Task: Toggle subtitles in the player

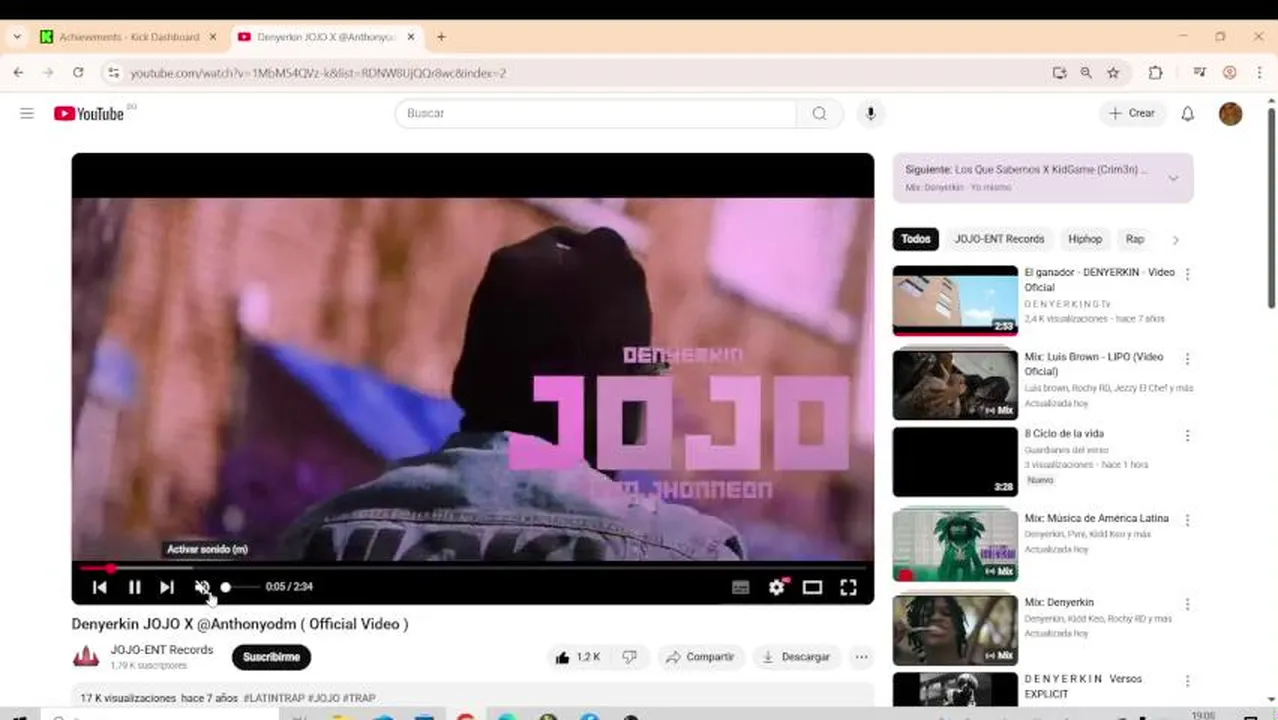Action: coord(740,588)
